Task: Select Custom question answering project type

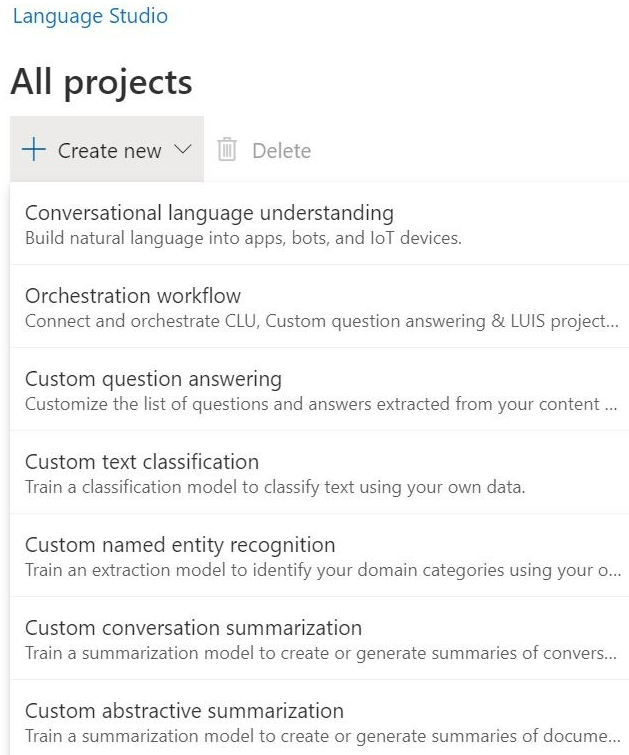Action: [153, 379]
